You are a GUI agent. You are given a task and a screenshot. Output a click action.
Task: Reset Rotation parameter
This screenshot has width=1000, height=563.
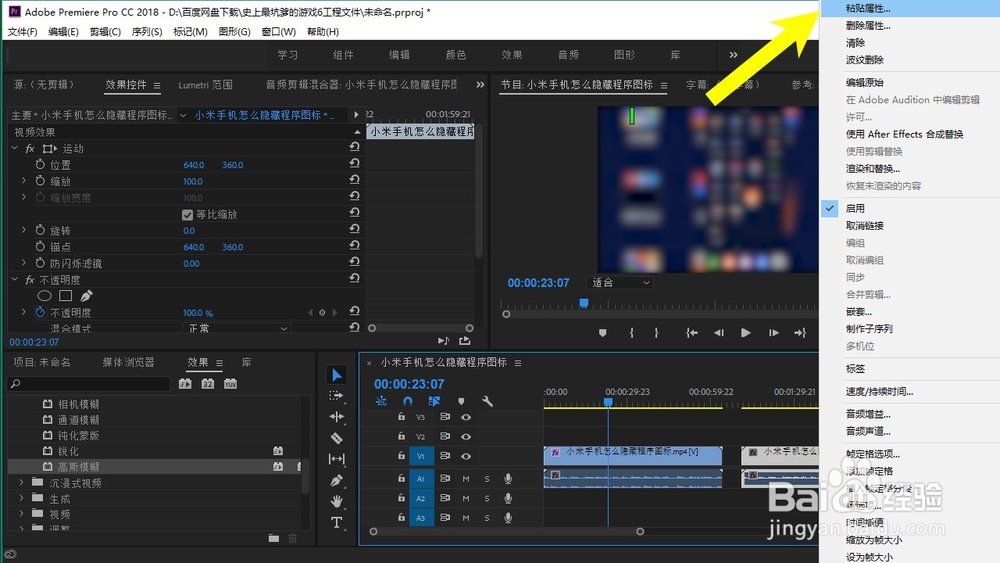pyautogui.click(x=354, y=230)
